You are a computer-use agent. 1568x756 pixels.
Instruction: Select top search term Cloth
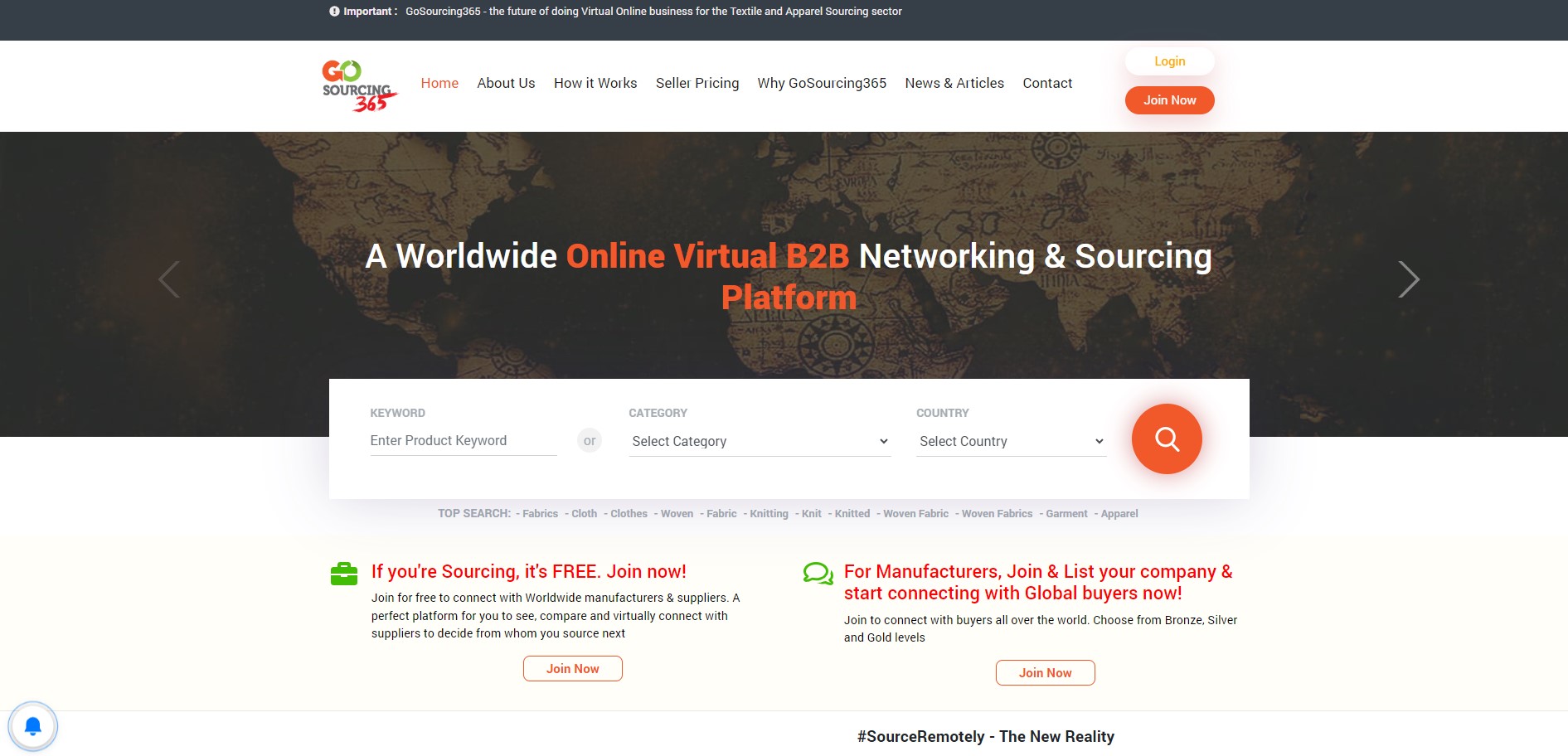[x=585, y=514]
